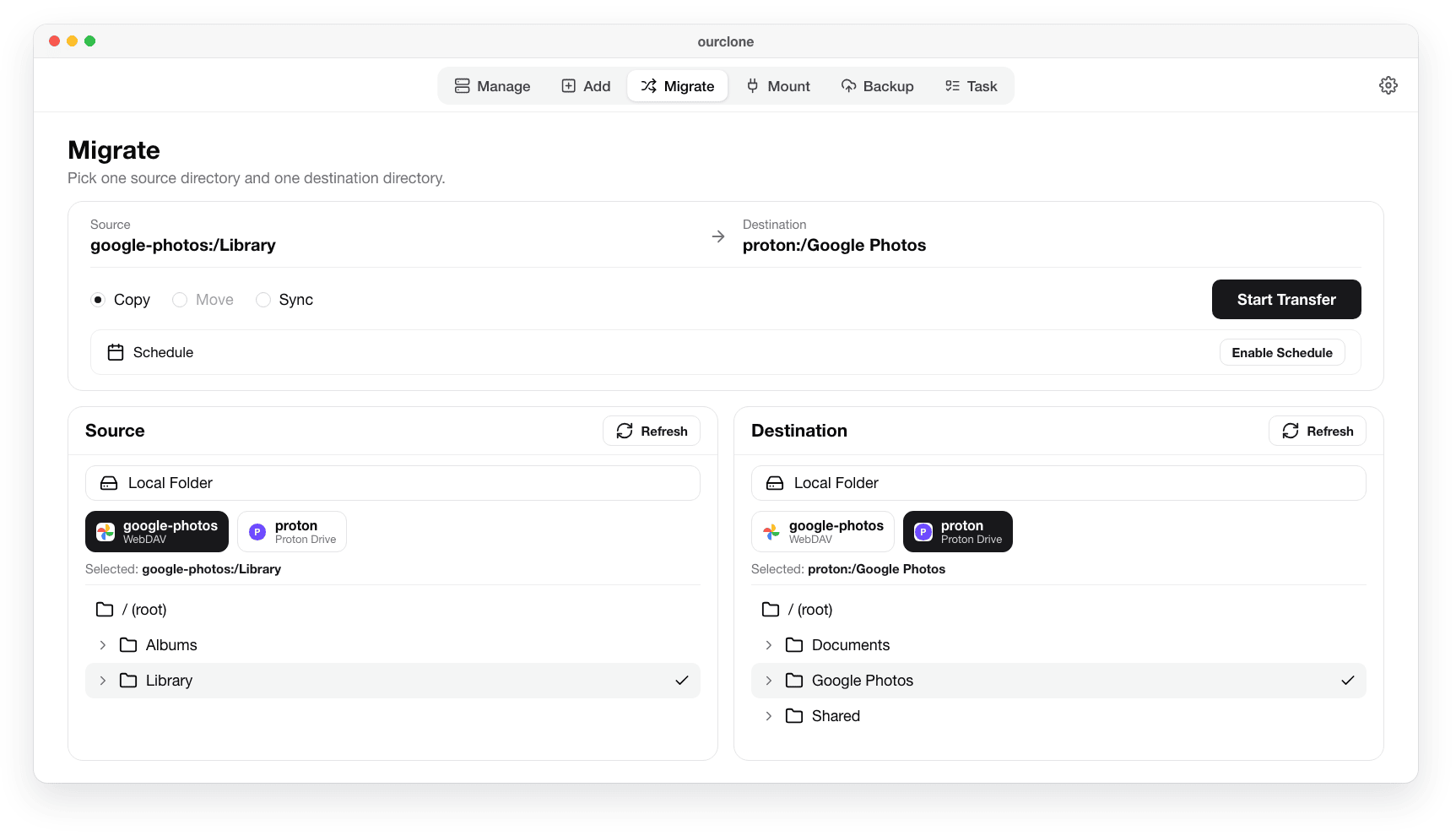Image resolution: width=1456 pixels, height=836 pixels.
Task: Open the settings gear icon
Action: click(1388, 85)
